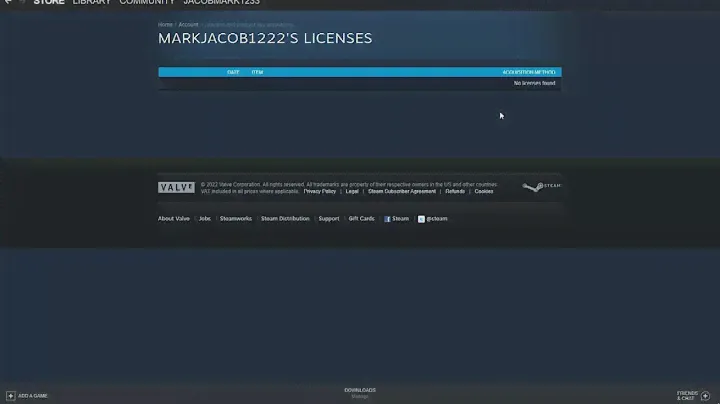Open Steam's Facebook page icon link

pos(387,218)
